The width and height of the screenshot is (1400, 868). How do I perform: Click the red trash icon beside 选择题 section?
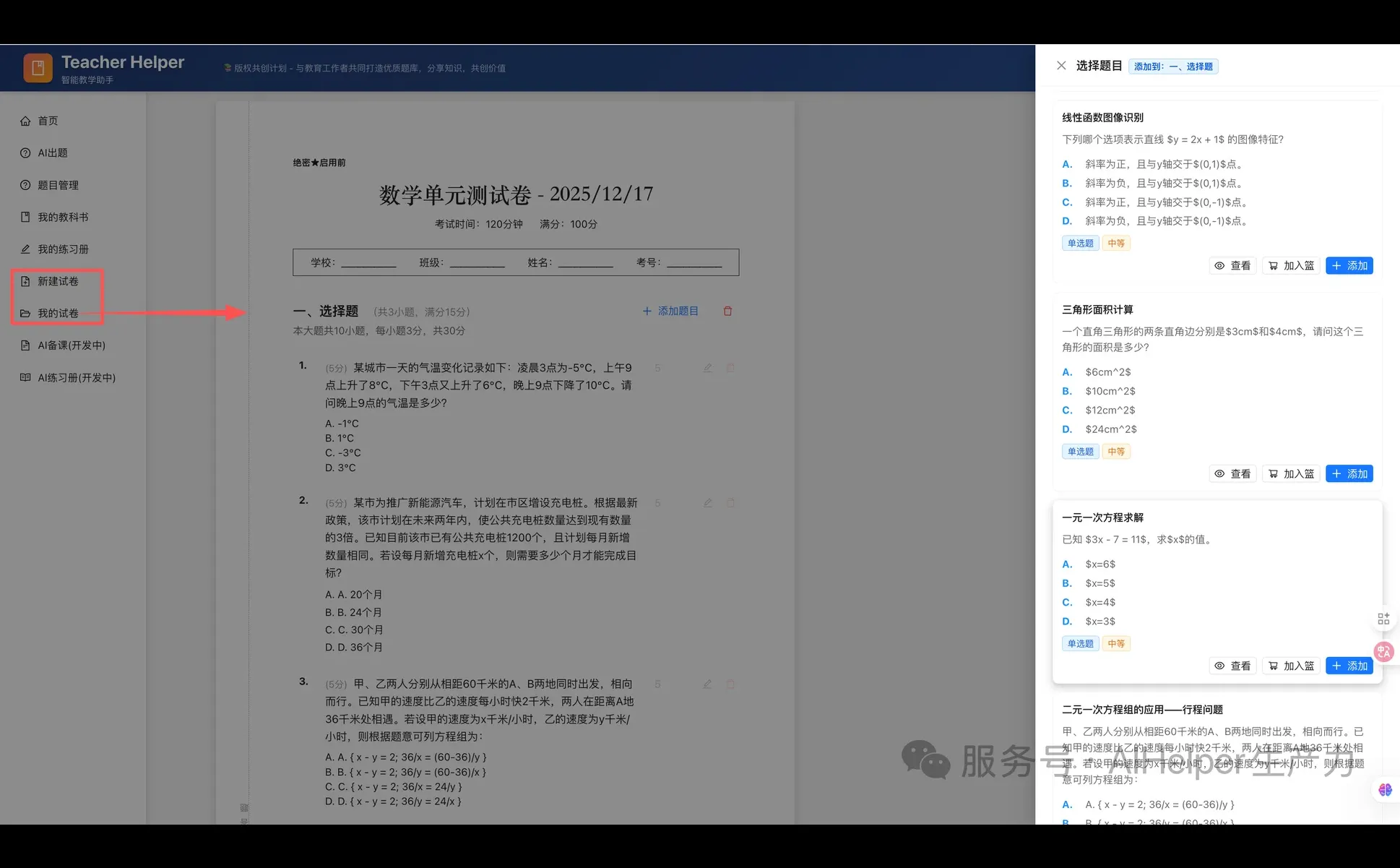click(x=727, y=311)
